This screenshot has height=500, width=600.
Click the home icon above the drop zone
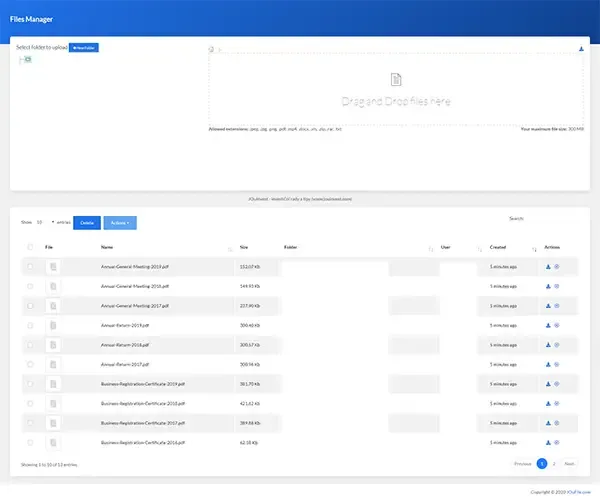point(211,49)
